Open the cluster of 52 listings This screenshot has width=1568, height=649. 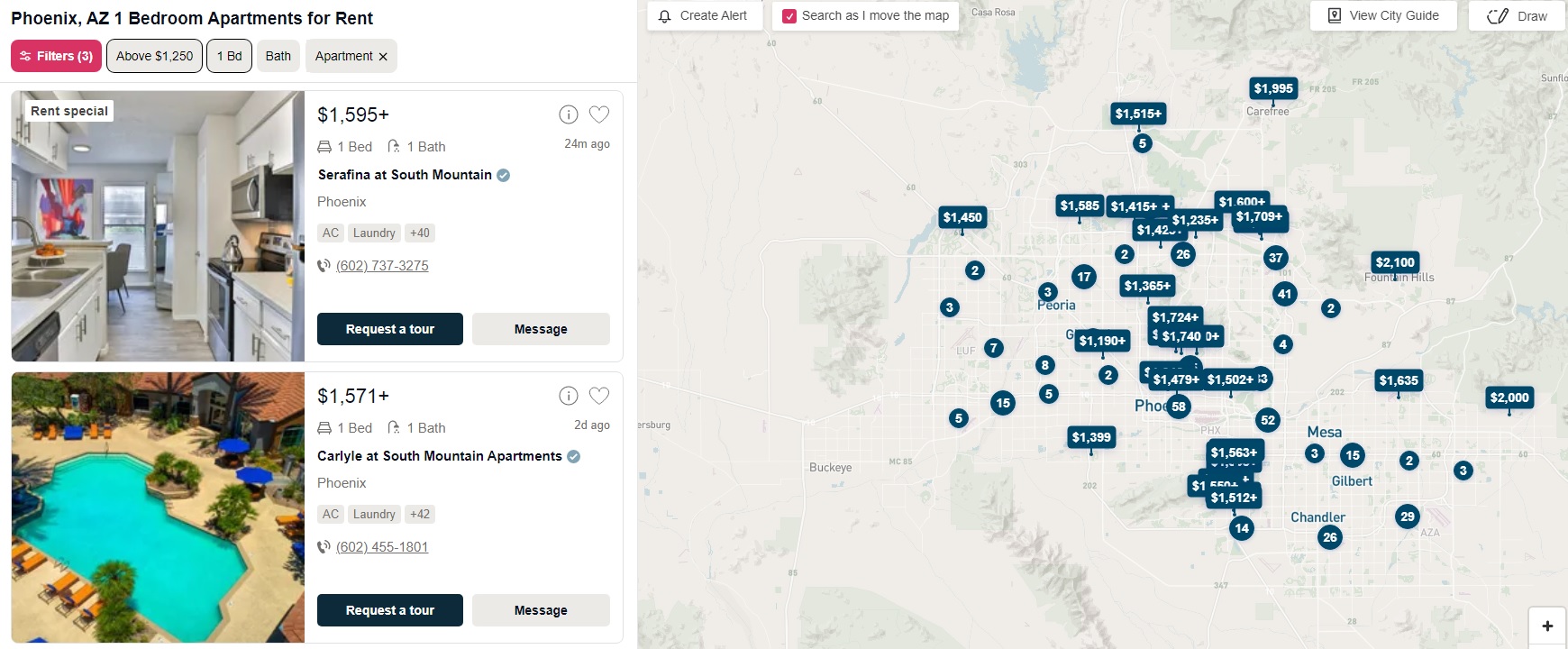pos(1268,420)
